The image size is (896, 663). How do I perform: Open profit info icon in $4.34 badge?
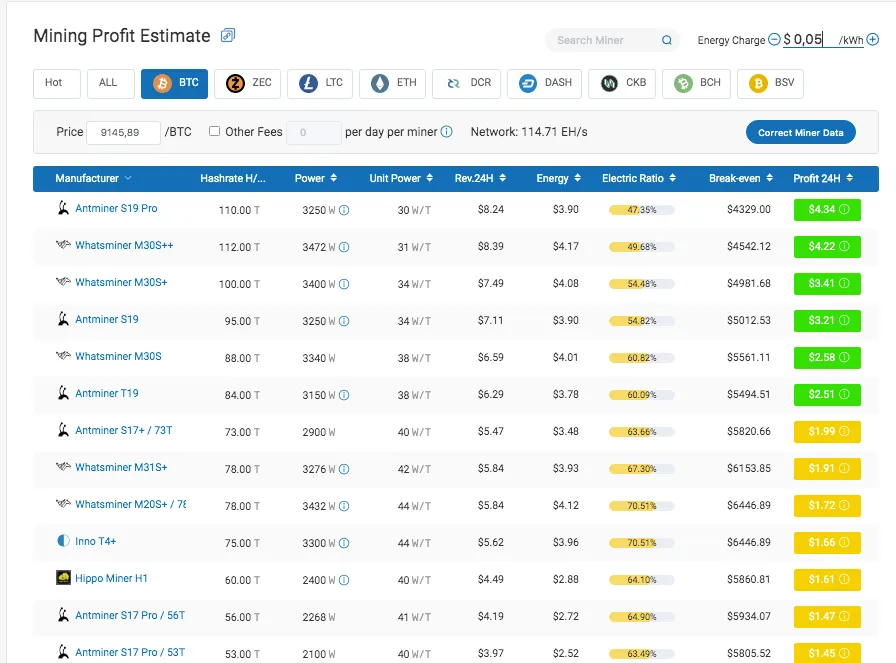[844, 209]
